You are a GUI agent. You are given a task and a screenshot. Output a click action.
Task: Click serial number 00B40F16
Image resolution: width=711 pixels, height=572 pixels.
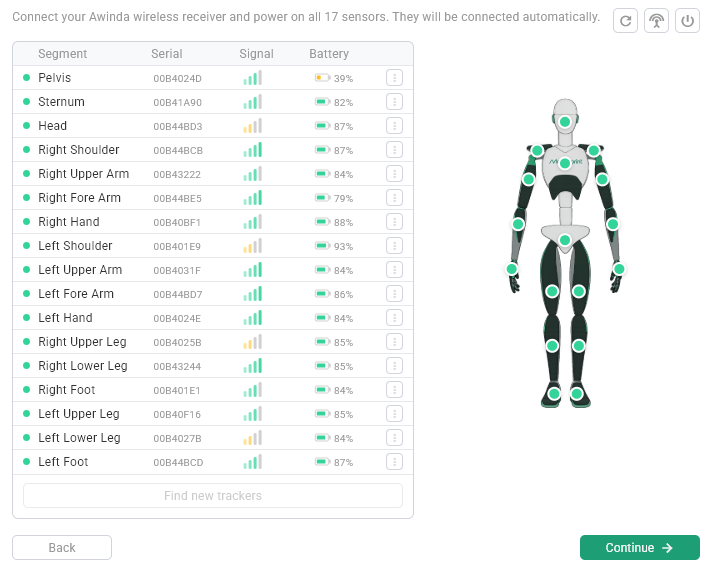pos(177,415)
